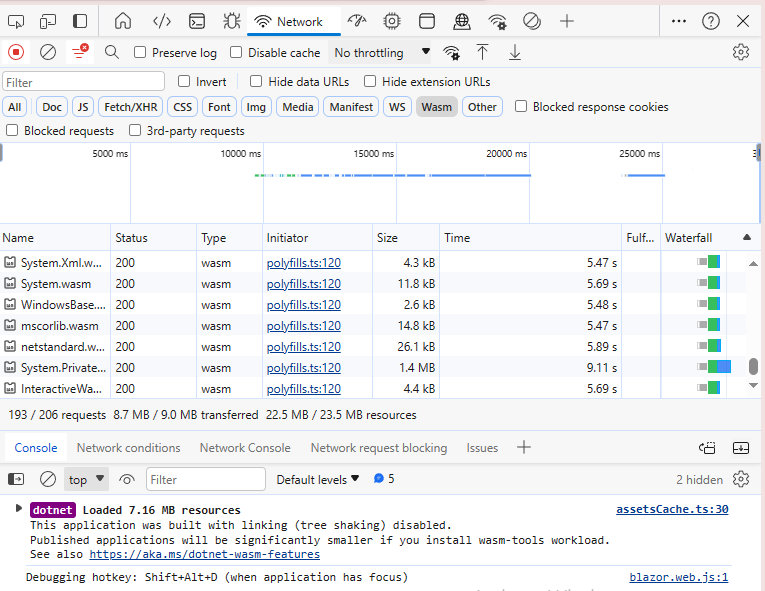Check 3rd-party requests checkbox
The height and width of the screenshot is (591, 765).
pyautogui.click(x=135, y=130)
